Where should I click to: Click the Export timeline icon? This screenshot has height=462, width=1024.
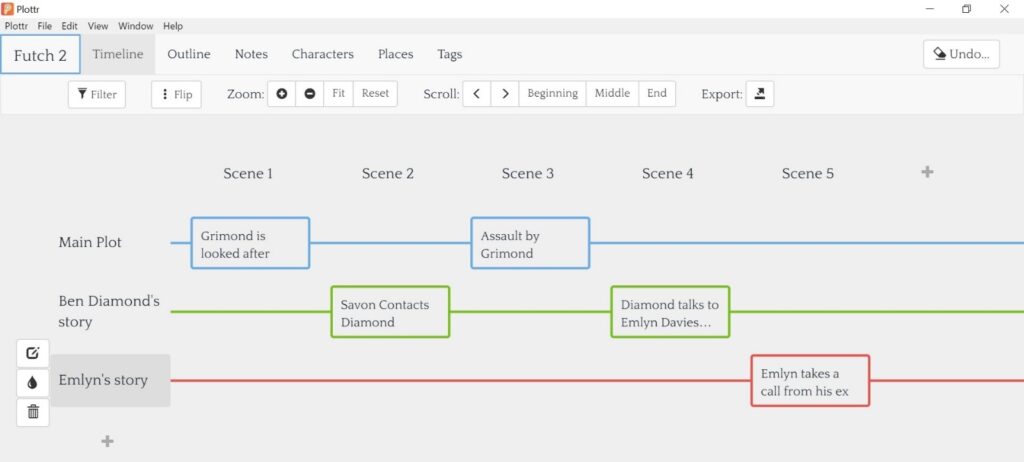click(760, 94)
